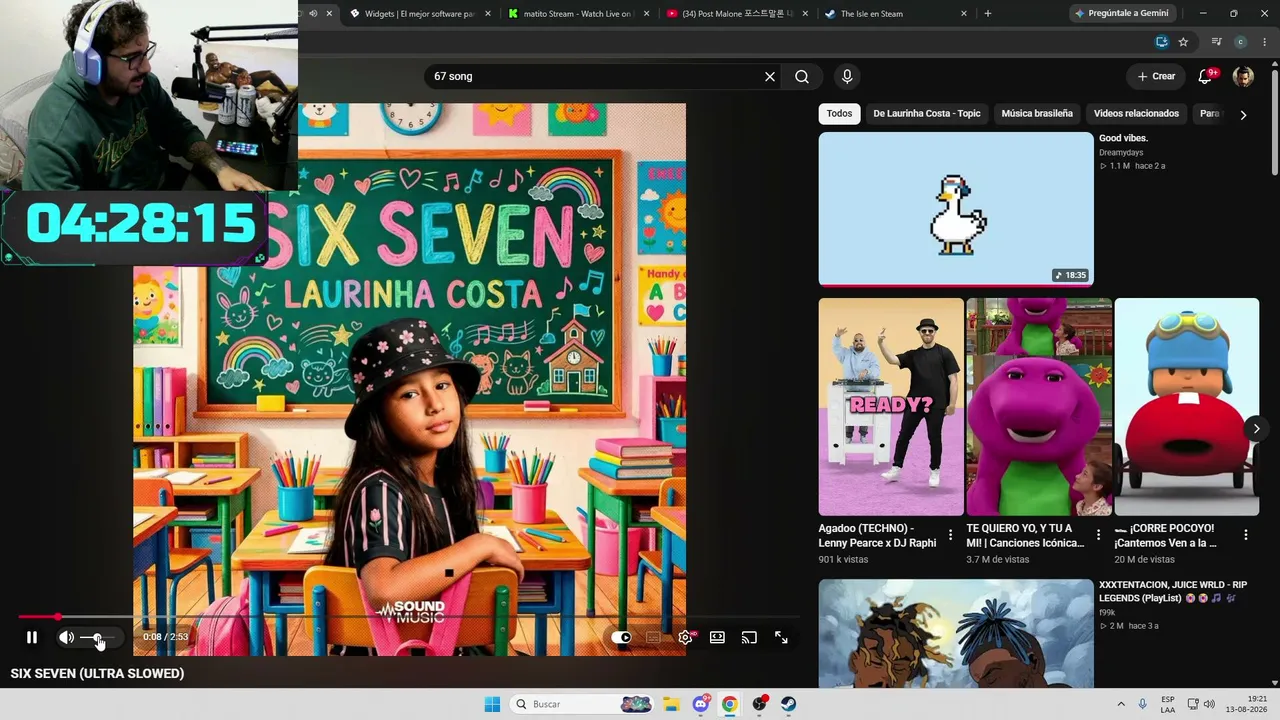Viewport: 1280px width, 720px height.
Task: Open the 'Good vibes.' video title
Action: click(x=1123, y=138)
